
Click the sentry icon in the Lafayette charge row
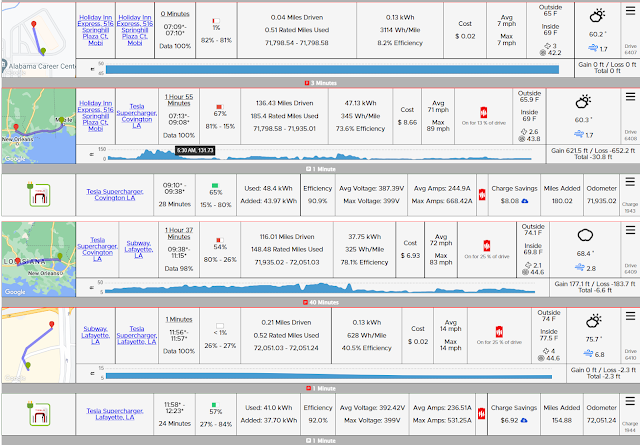click(x=482, y=414)
